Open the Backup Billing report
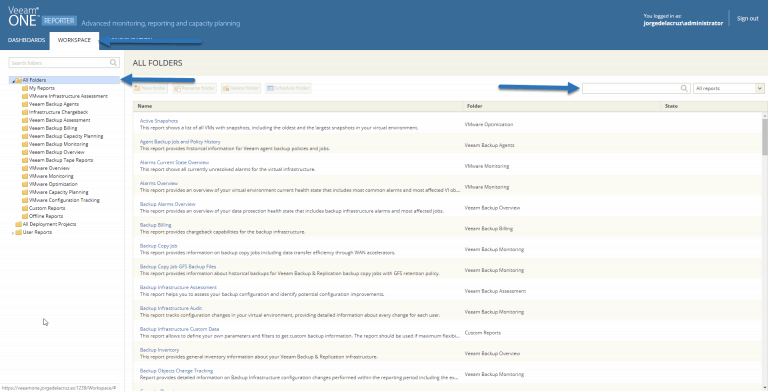Viewport: 768px width, 392px height. click(155, 225)
